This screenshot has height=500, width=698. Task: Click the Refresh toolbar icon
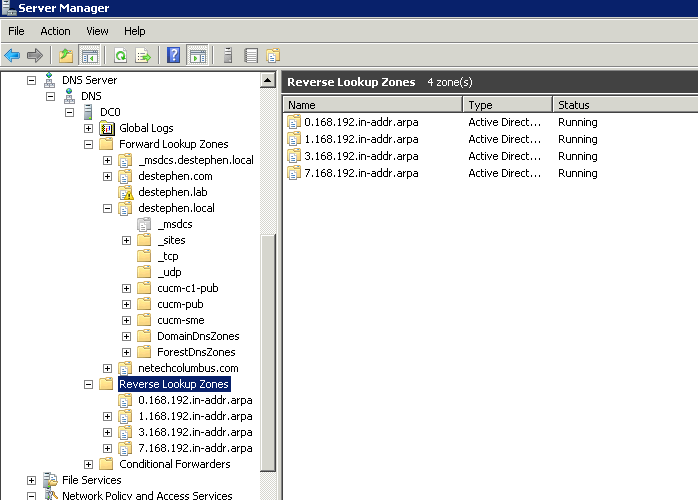121,56
